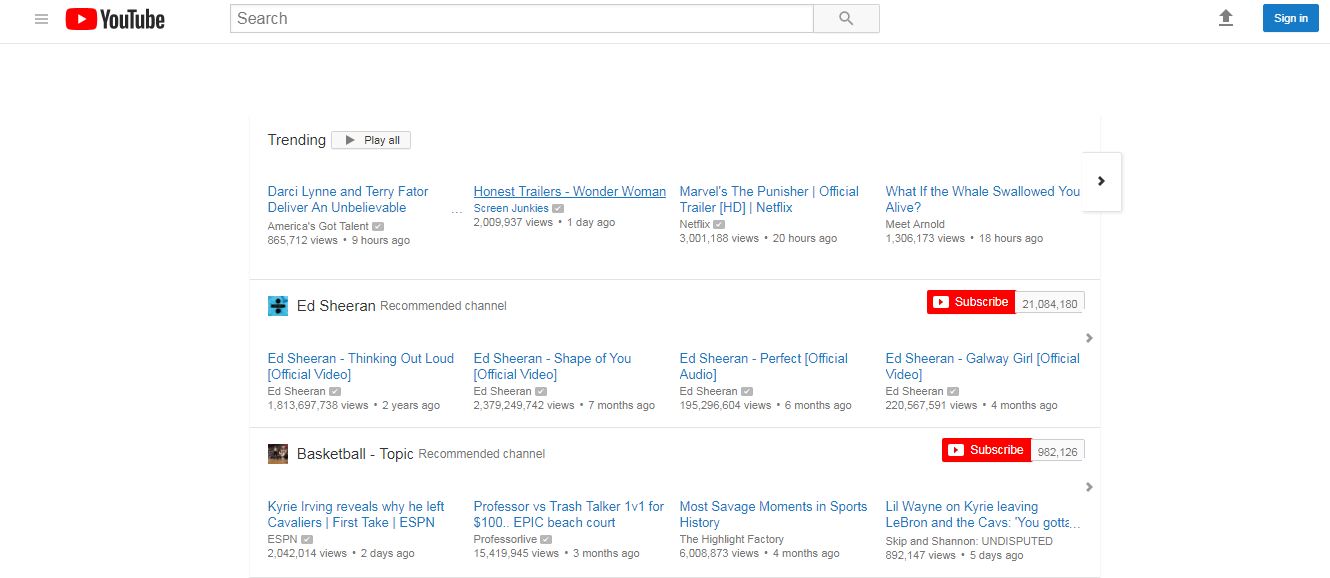Open Basketball - Topic channel title
Screen dimensions: 1330x578
tap(355, 454)
